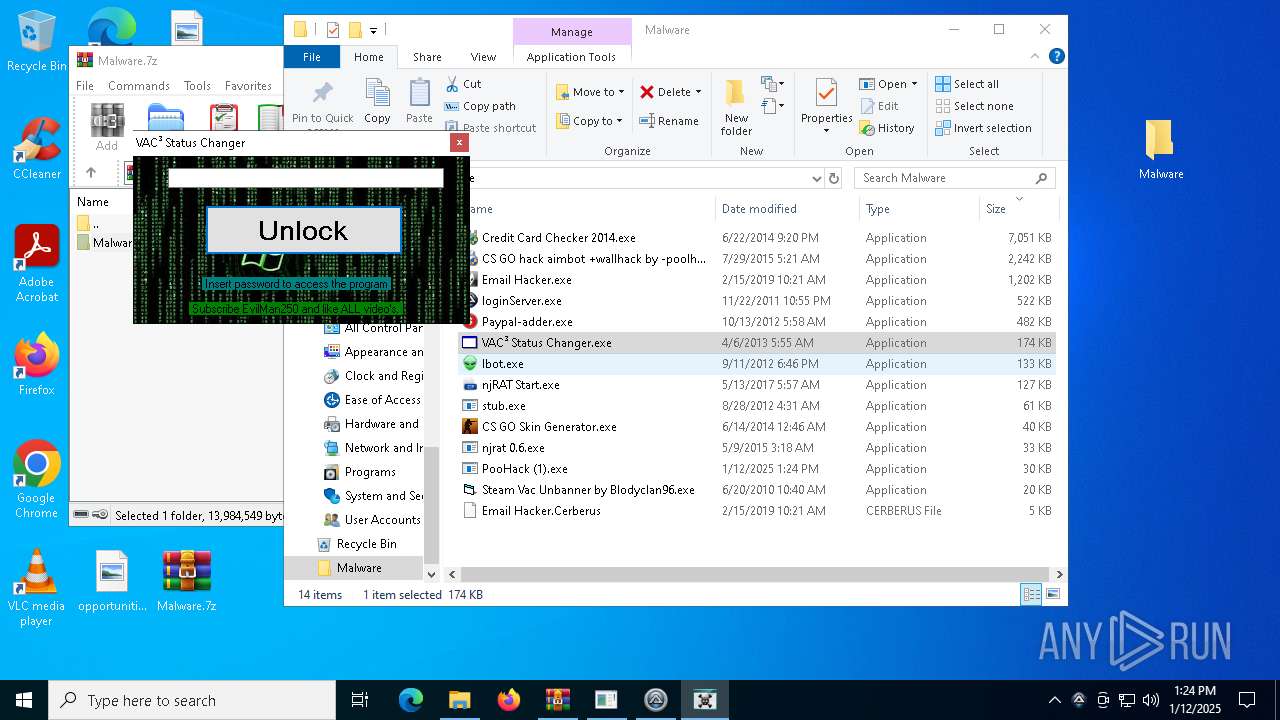This screenshot has width=1280, height=720.
Task: Select the Home ribbon tab
Action: (x=368, y=57)
